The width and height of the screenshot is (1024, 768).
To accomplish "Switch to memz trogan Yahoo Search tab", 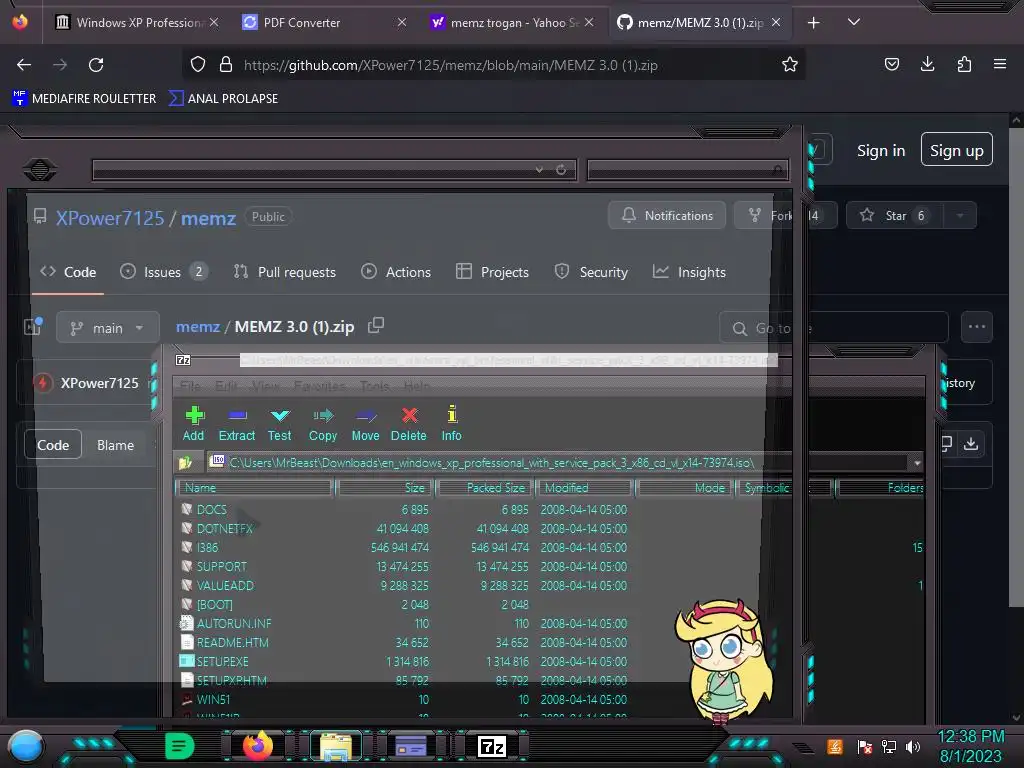I will pyautogui.click(x=513, y=23).
